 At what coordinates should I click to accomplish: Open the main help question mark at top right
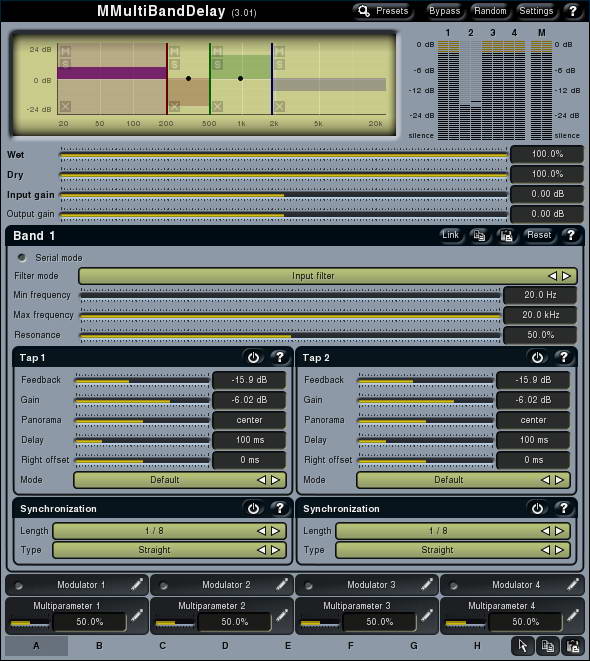tap(573, 11)
